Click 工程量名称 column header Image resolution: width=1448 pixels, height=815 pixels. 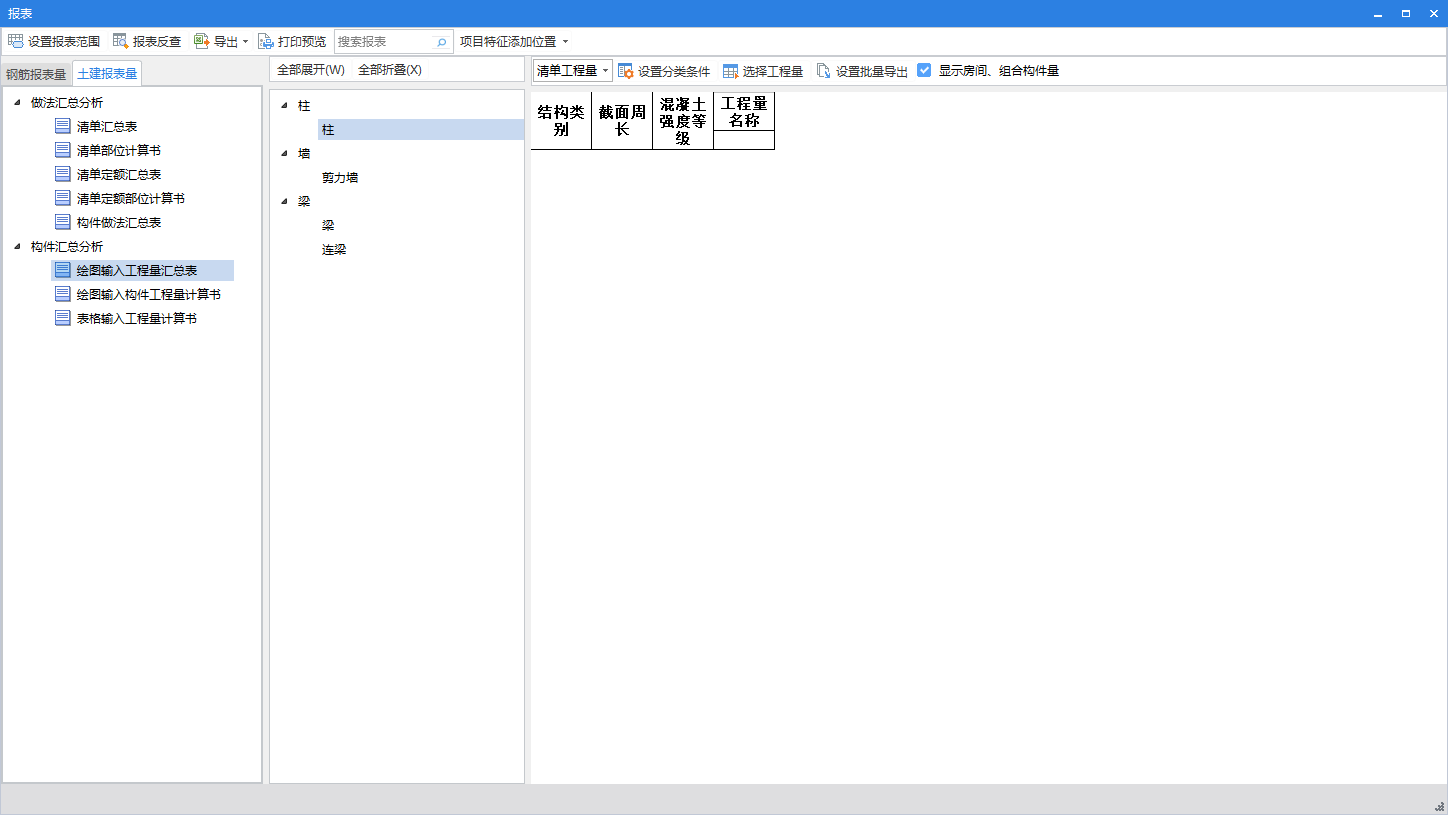(744, 112)
